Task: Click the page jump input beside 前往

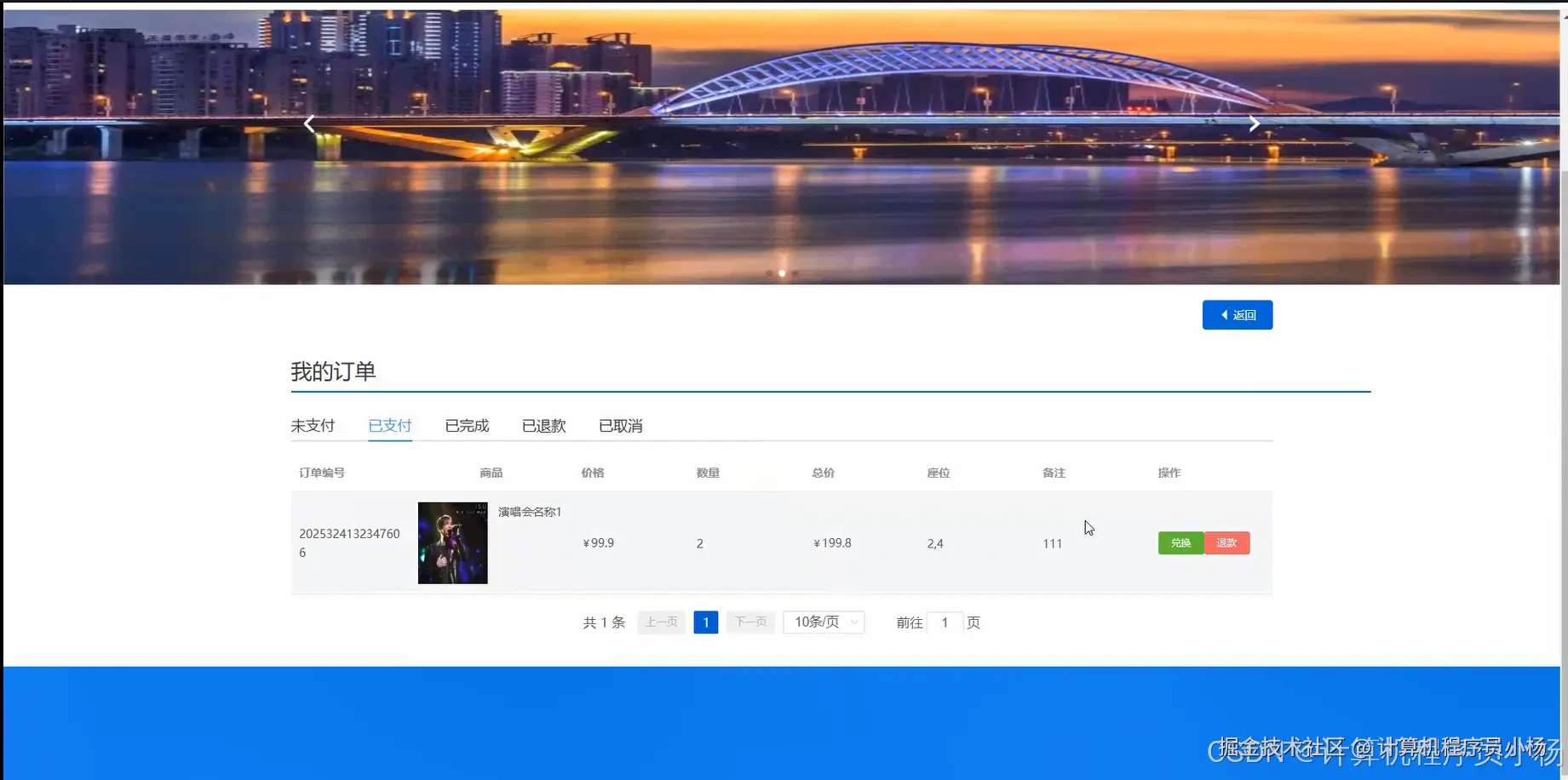Action: [x=945, y=622]
